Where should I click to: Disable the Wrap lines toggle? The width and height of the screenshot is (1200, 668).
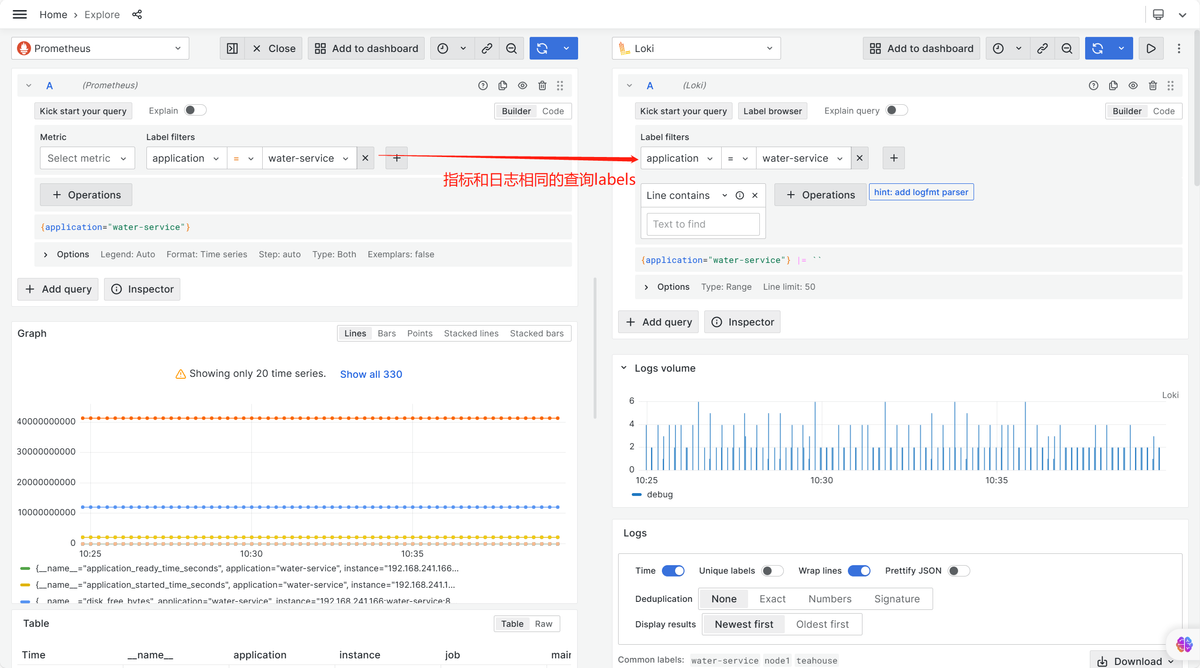pos(859,571)
